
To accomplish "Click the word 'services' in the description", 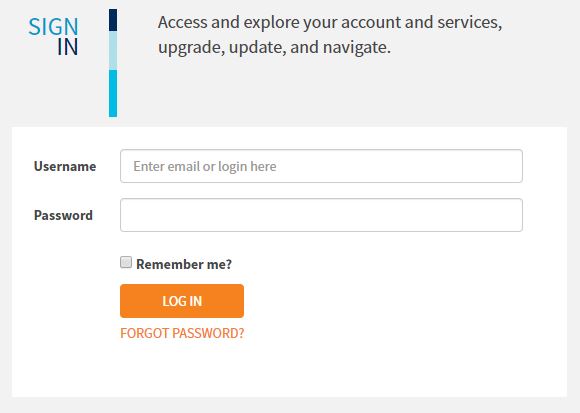I will (468, 22).
